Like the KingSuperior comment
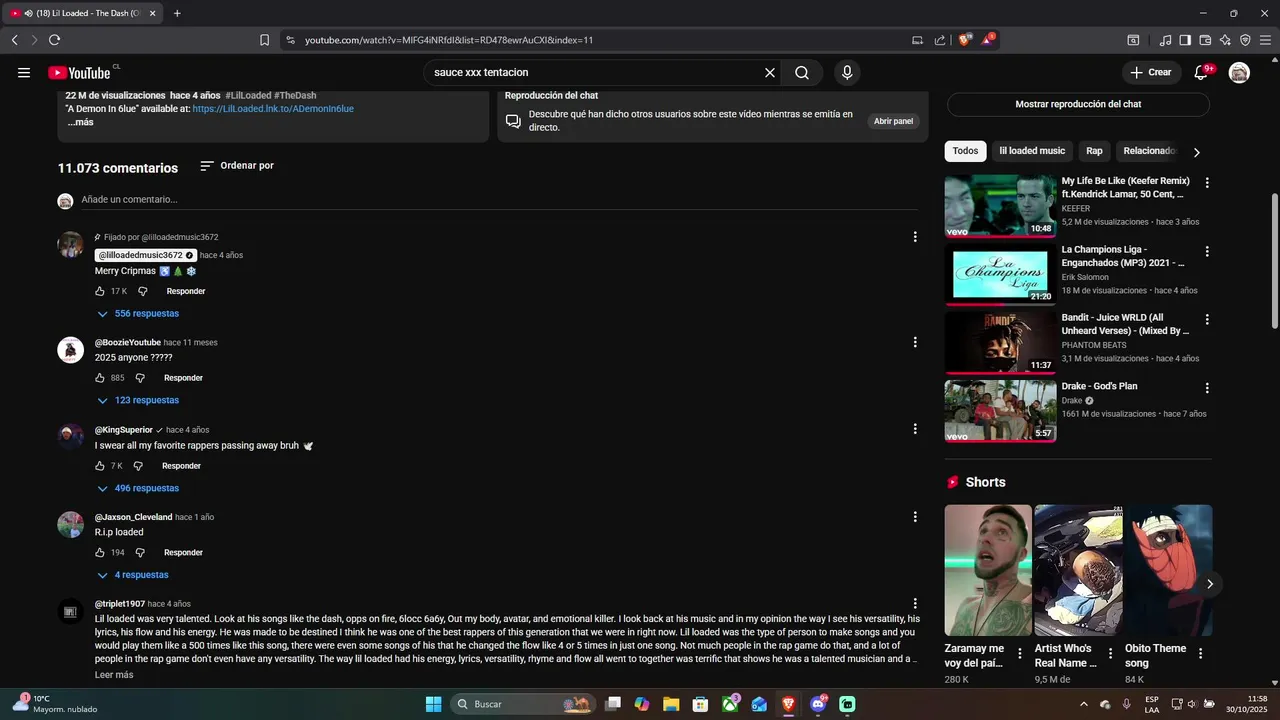This screenshot has height=720, width=1280. (100, 466)
